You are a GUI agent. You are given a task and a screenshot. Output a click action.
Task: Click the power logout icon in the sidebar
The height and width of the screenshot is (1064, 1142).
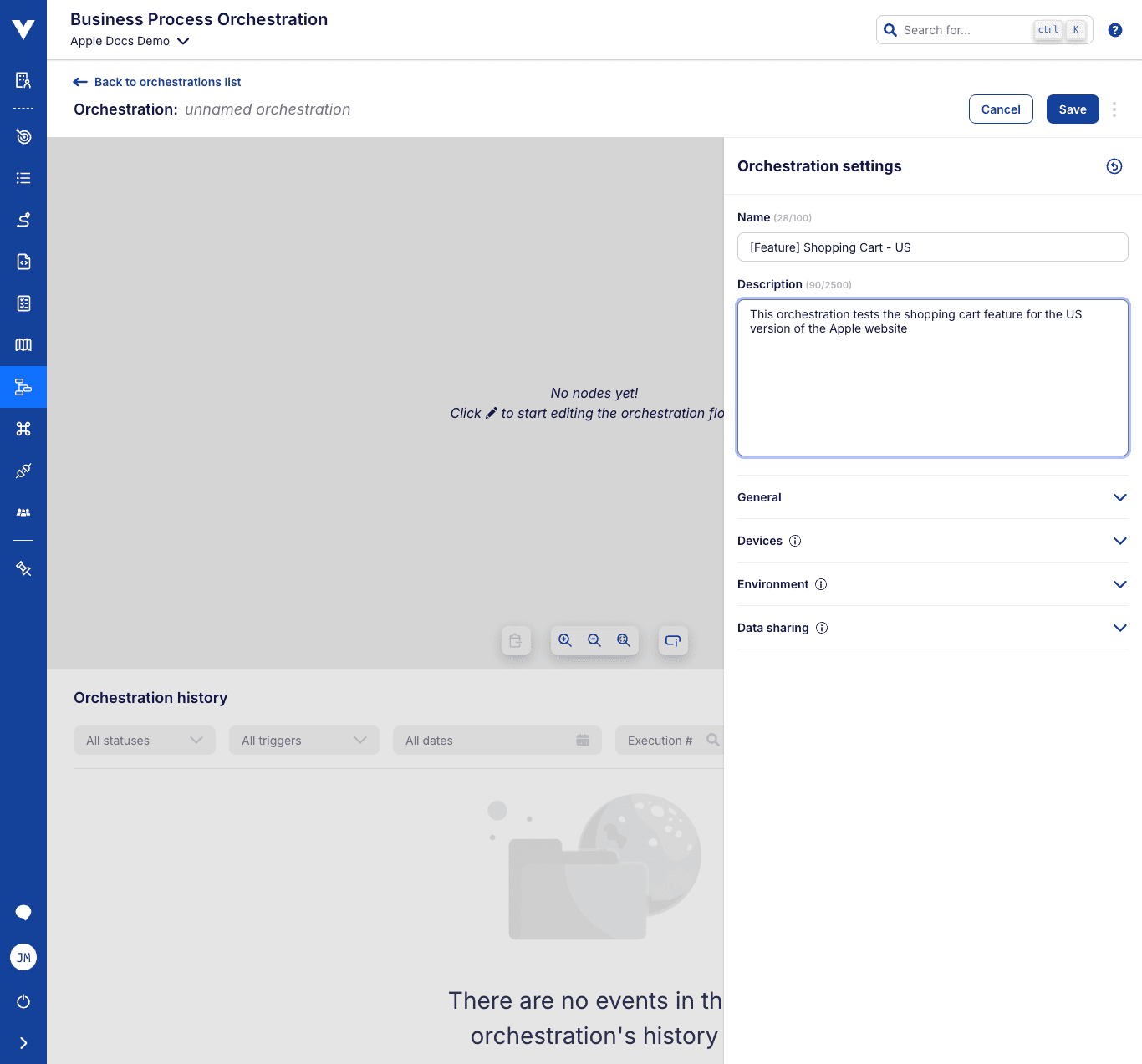click(x=23, y=1001)
